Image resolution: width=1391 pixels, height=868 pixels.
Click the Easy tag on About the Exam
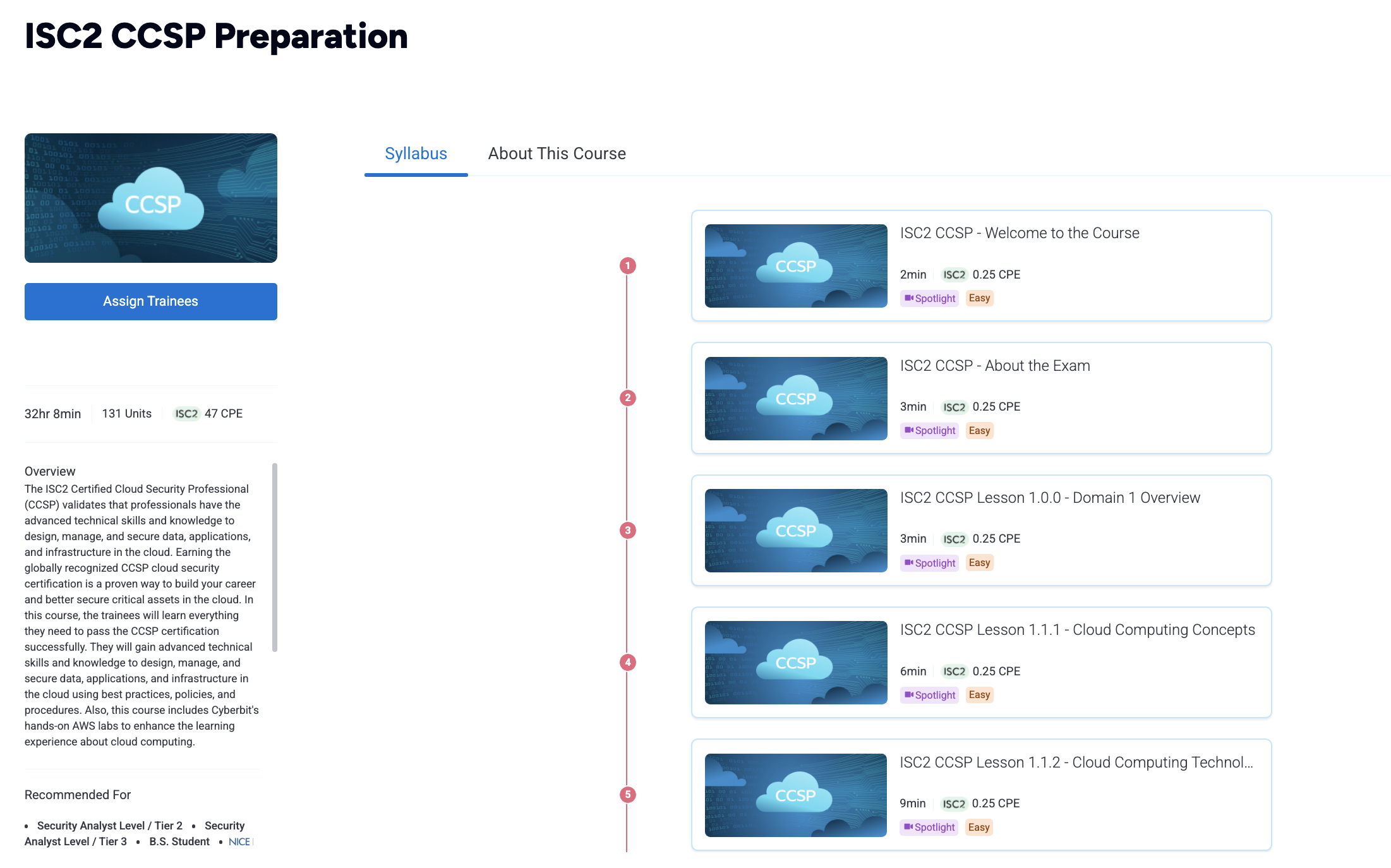click(979, 431)
